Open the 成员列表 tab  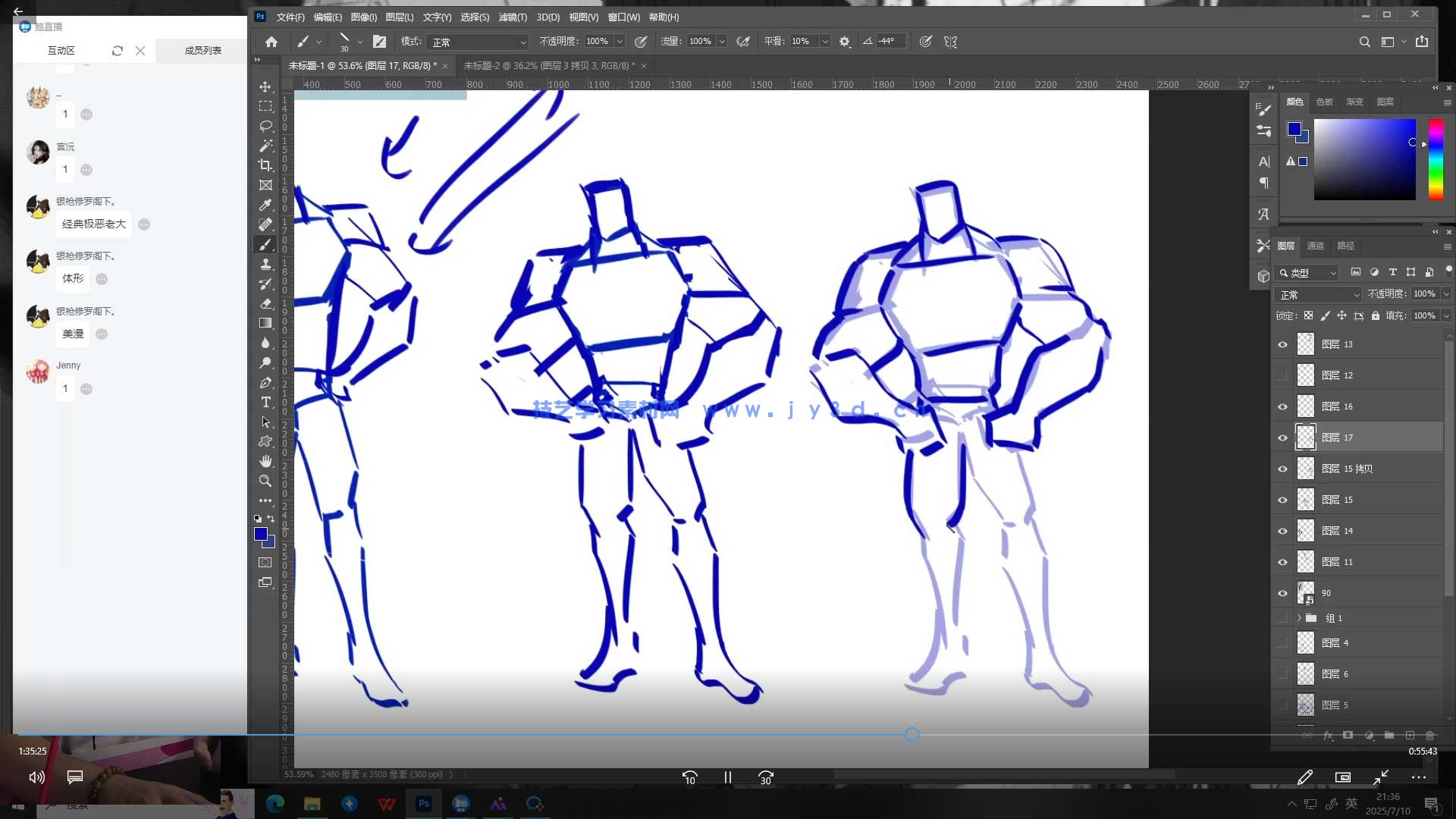pyautogui.click(x=202, y=50)
